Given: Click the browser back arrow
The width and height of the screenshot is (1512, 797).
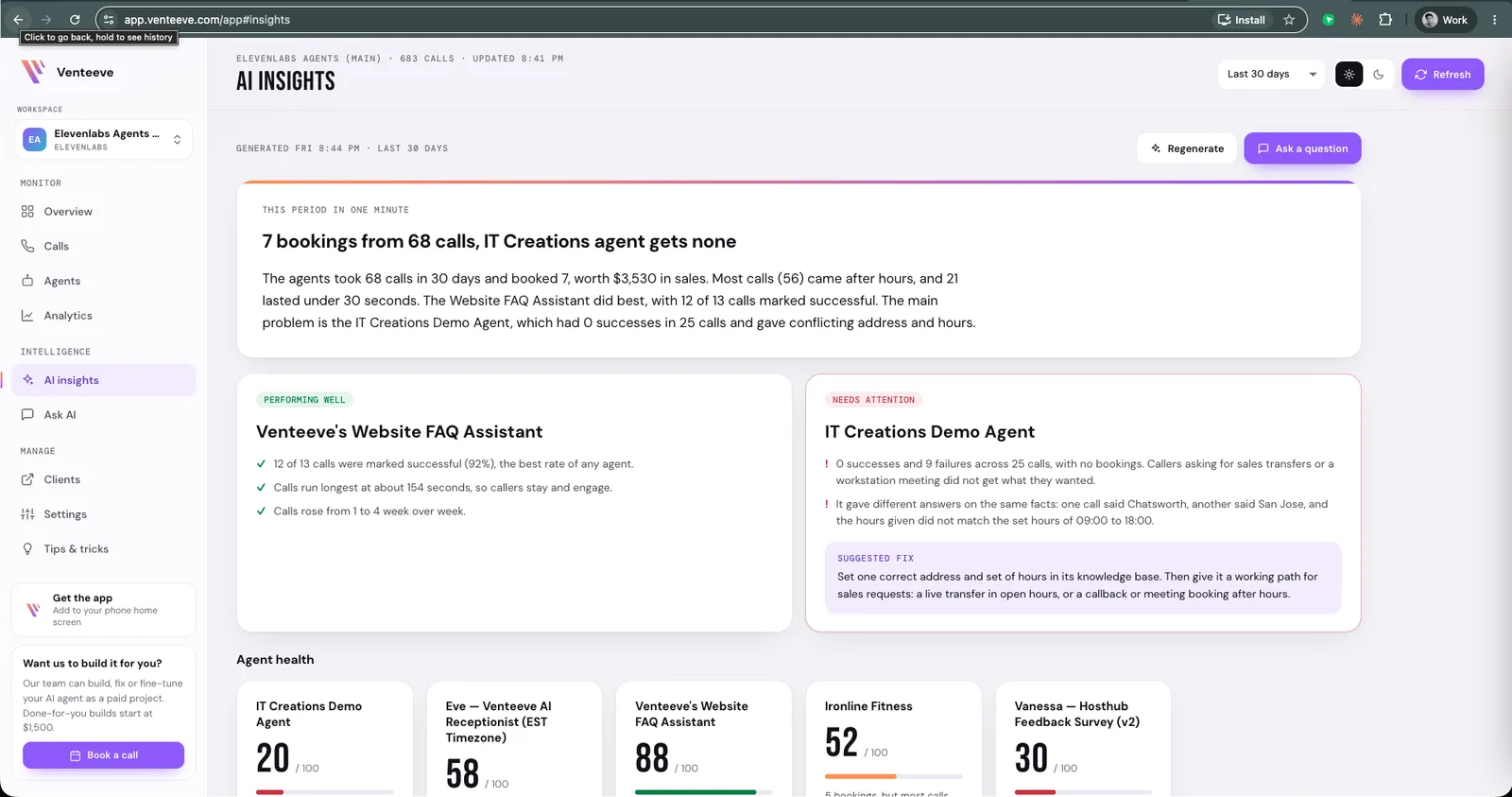Looking at the screenshot, I should click(x=18, y=19).
